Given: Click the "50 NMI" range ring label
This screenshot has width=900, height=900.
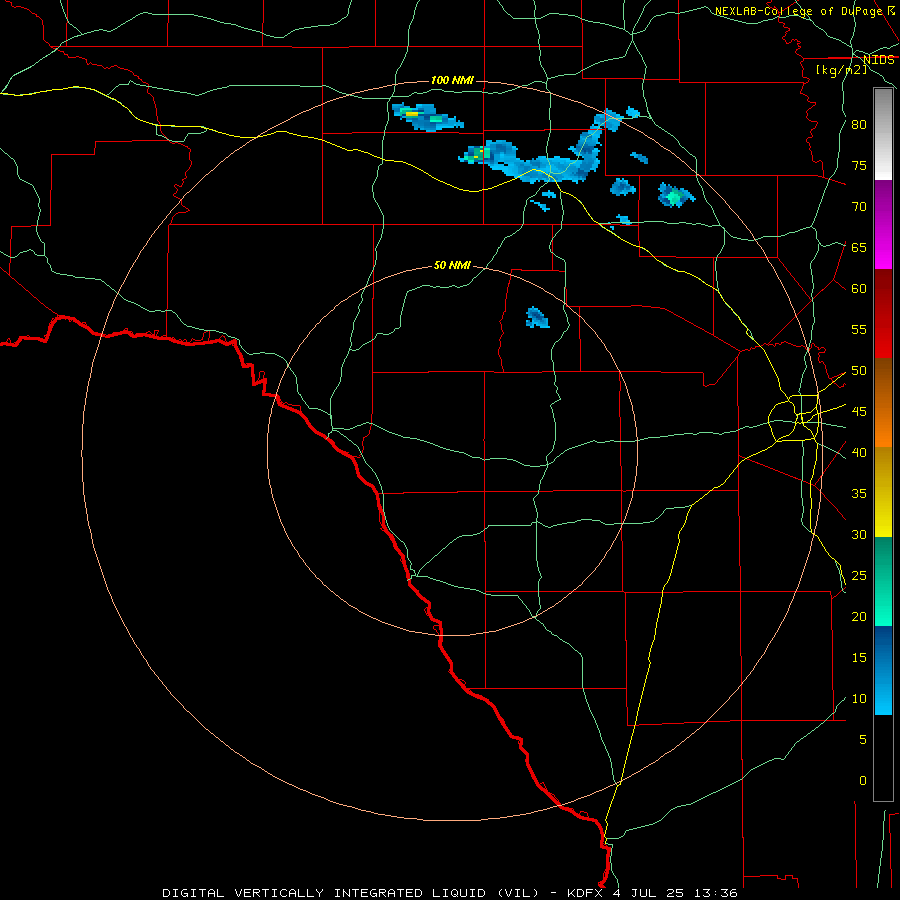Looking at the screenshot, I should (x=452, y=265).
